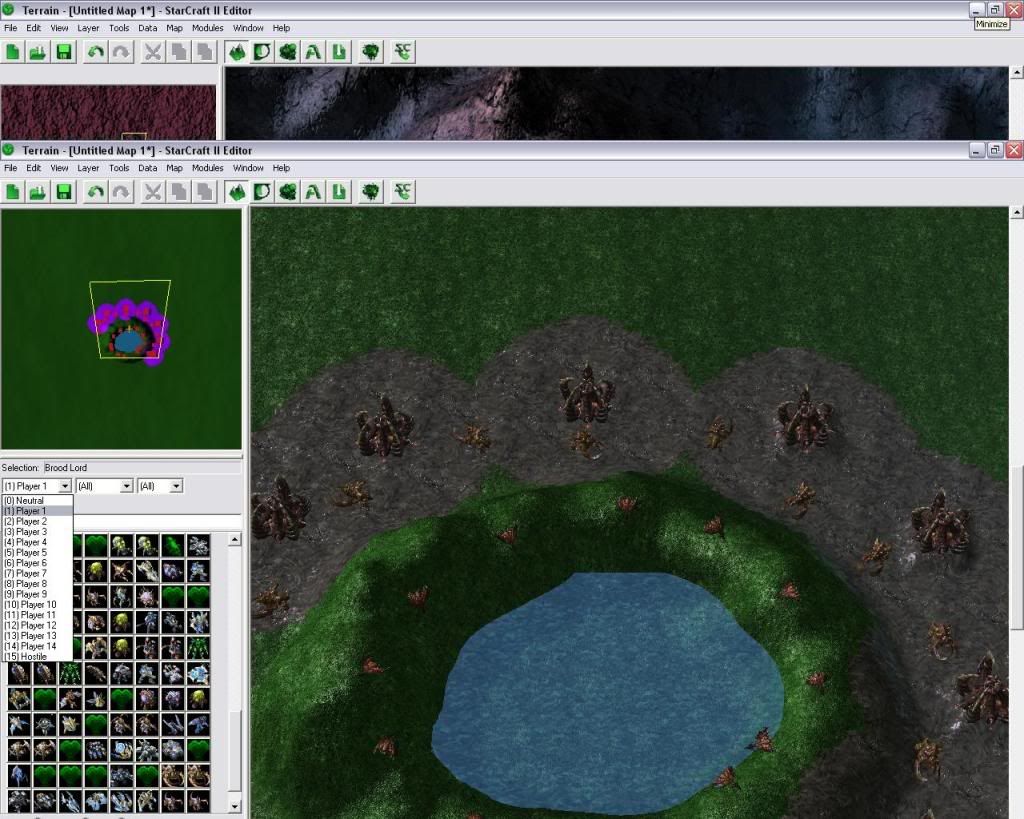Select '(11) Player 11' list entry
This screenshot has height=819, width=1024.
(37, 615)
